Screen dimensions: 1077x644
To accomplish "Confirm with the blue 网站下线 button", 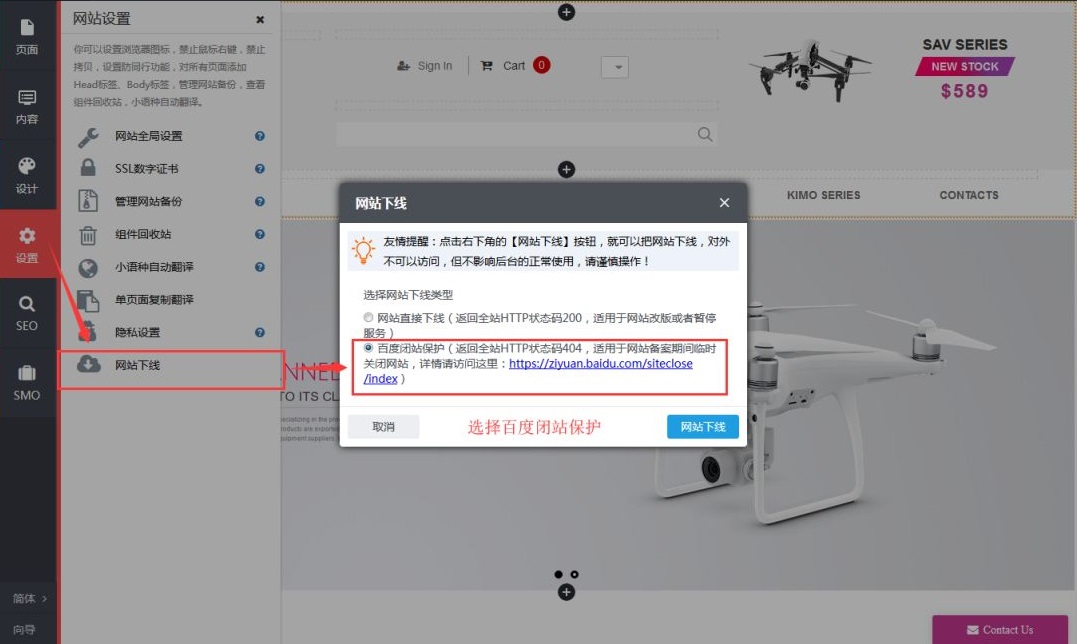I will [x=703, y=426].
